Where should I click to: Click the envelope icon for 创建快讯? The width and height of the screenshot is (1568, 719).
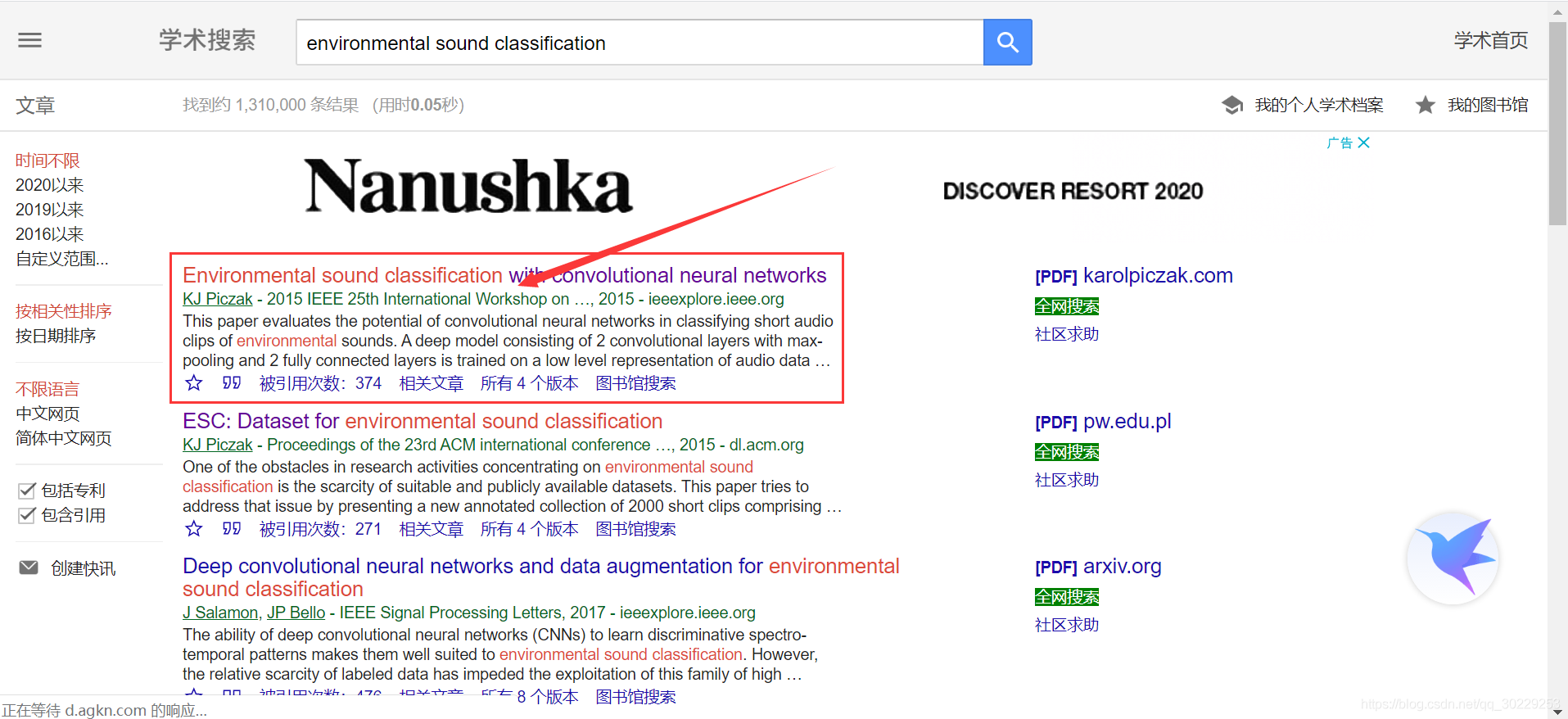pyautogui.click(x=29, y=568)
